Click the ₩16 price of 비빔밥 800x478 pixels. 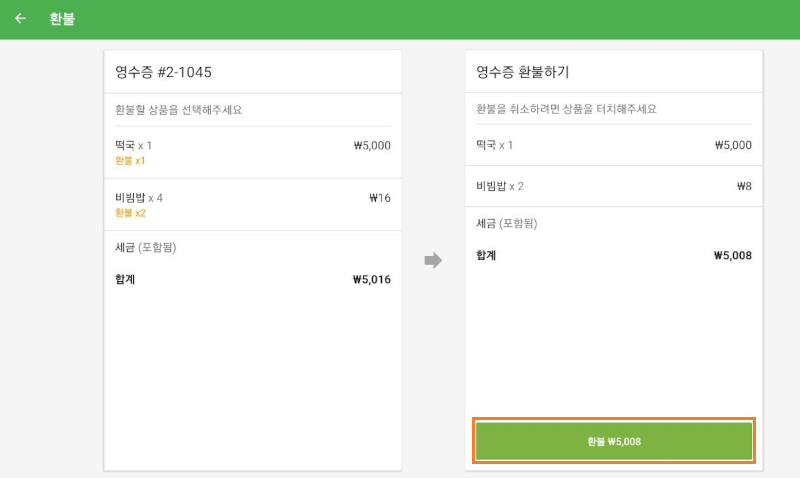click(x=379, y=198)
